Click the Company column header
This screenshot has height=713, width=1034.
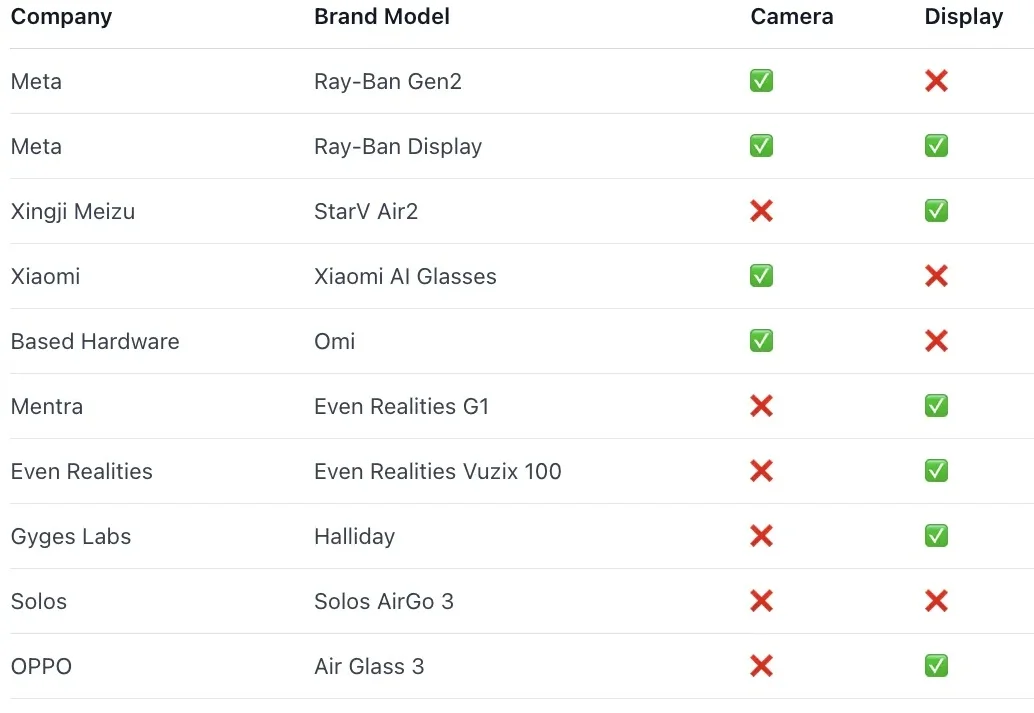[x=61, y=17]
